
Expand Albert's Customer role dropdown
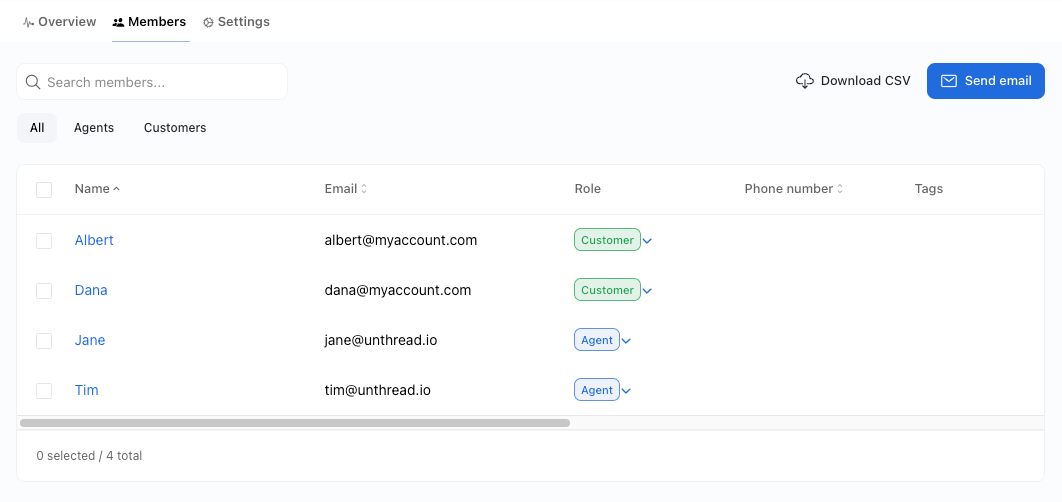click(x=647, y=241)
